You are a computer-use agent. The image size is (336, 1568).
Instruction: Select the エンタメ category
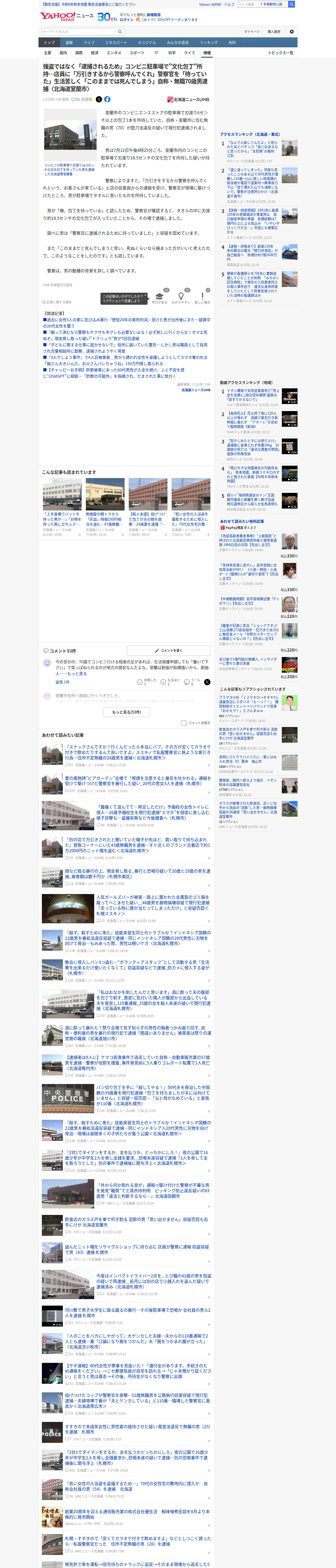[114, 53]
